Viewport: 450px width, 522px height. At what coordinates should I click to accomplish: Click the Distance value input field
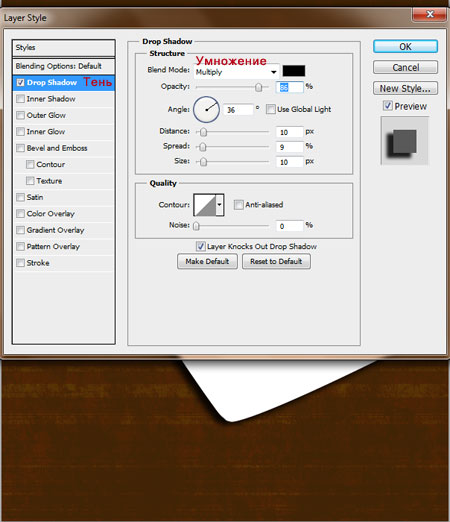290,132
